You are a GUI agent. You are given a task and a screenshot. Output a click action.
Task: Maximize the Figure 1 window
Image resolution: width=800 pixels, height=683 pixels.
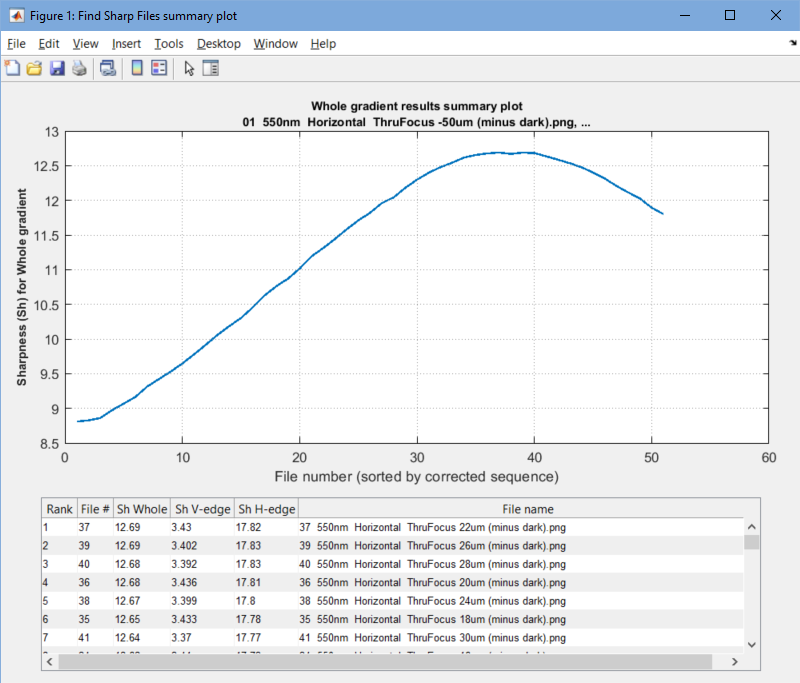click(x=730, y=15)
